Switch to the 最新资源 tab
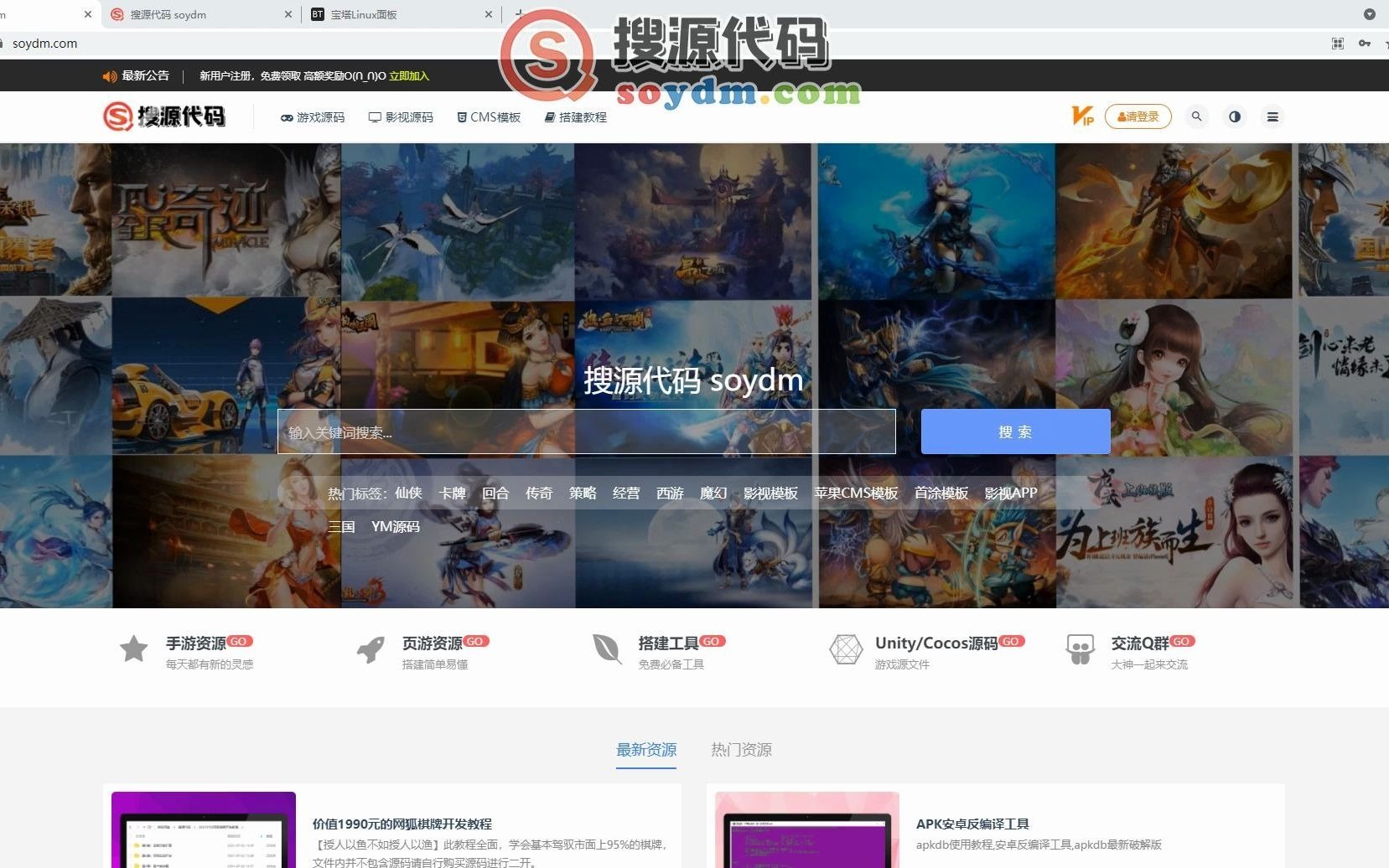The height and width of the screenshot is (868, 1389). point(646,750)
